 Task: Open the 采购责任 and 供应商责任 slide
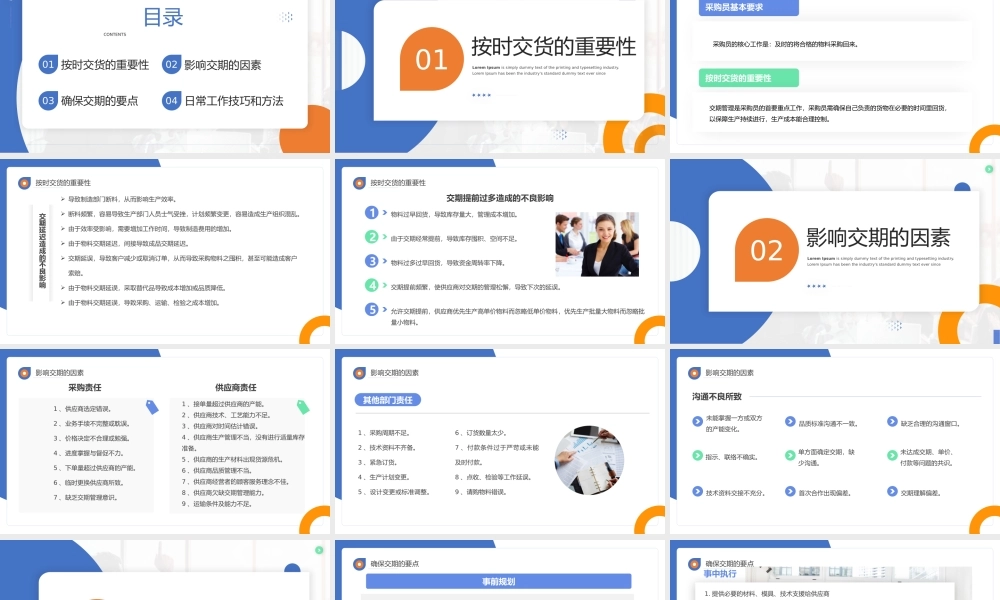tap(165, 441)
